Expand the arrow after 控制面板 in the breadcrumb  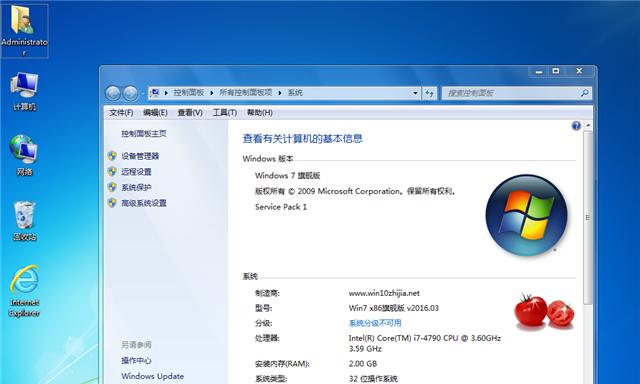[211, 93]
